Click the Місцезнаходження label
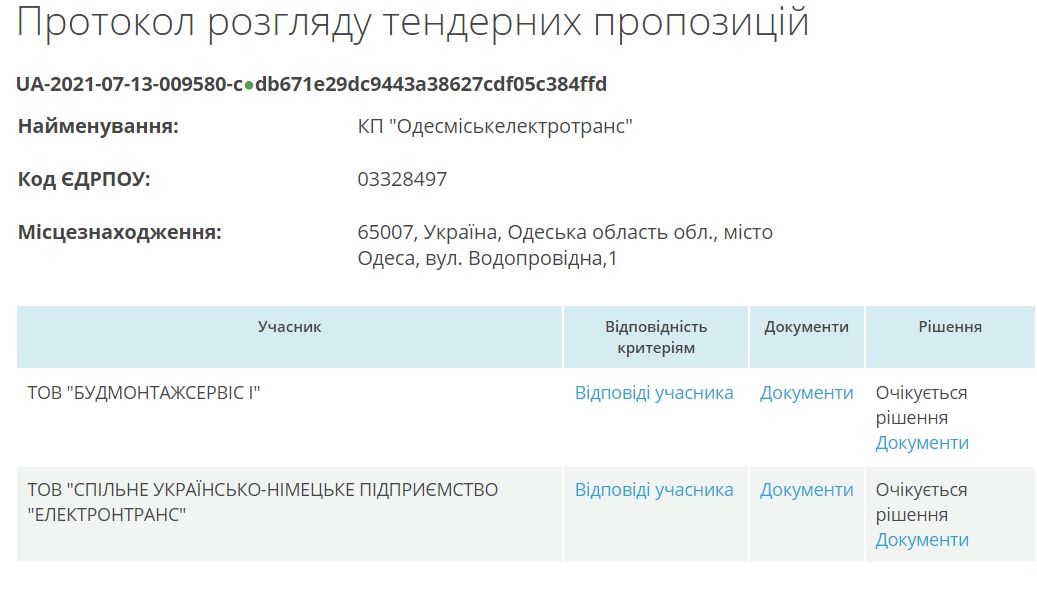 pos(120,232)
